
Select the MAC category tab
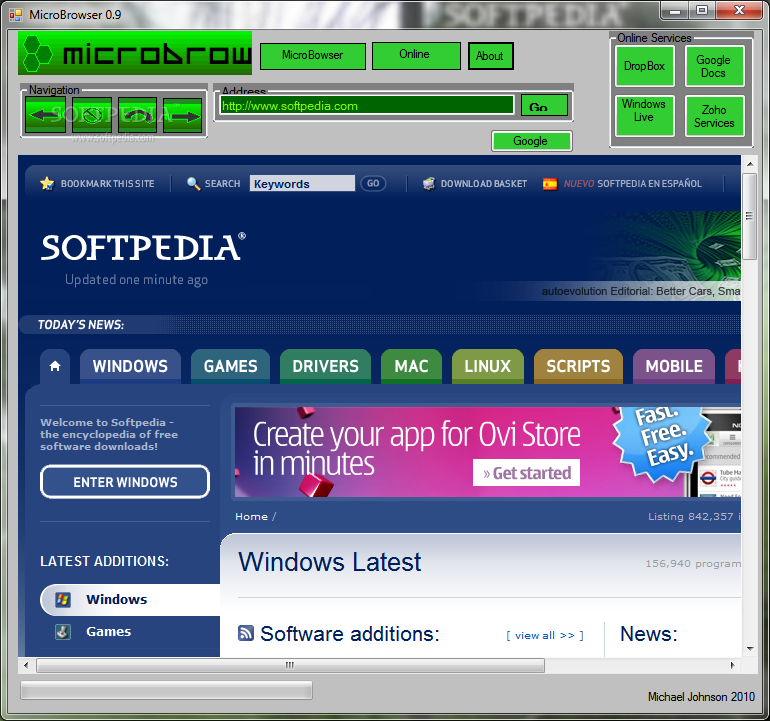click(411, 366)
